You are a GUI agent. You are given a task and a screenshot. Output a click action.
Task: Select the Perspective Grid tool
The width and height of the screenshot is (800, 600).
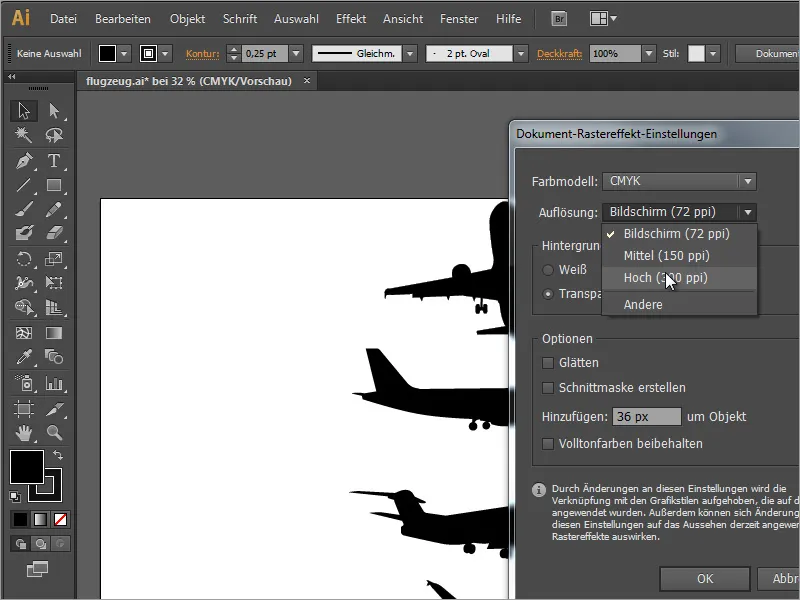click(x=54, y=307)
